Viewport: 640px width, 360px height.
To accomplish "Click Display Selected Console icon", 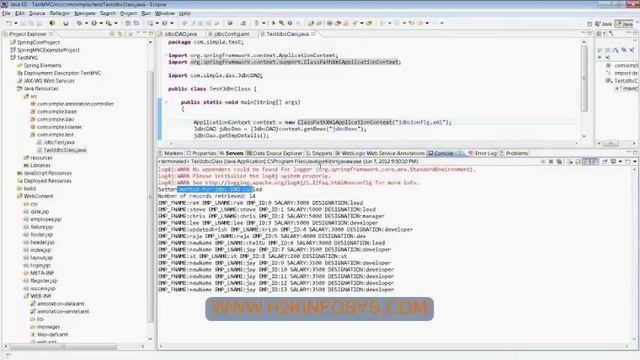I will point(613,162).
